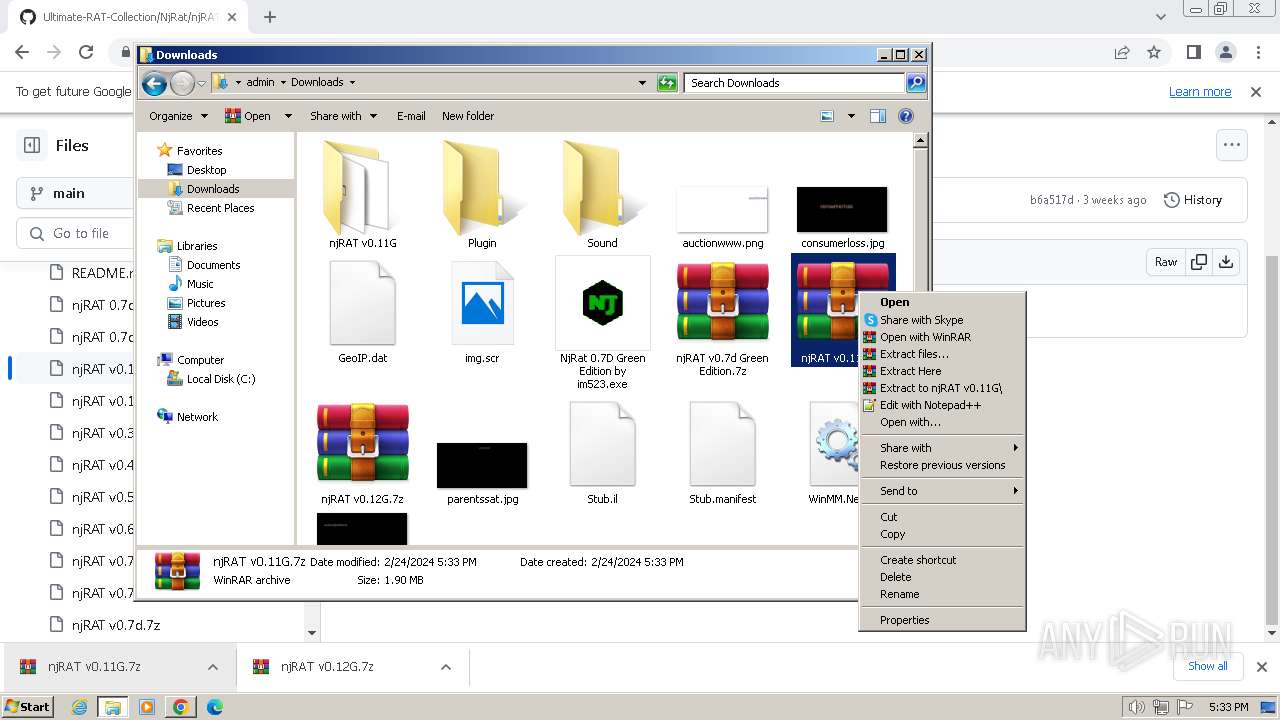Select the GeoIP.dat file icon
Viewport: 1280px width, 720px height.
(x=362, y=303)
